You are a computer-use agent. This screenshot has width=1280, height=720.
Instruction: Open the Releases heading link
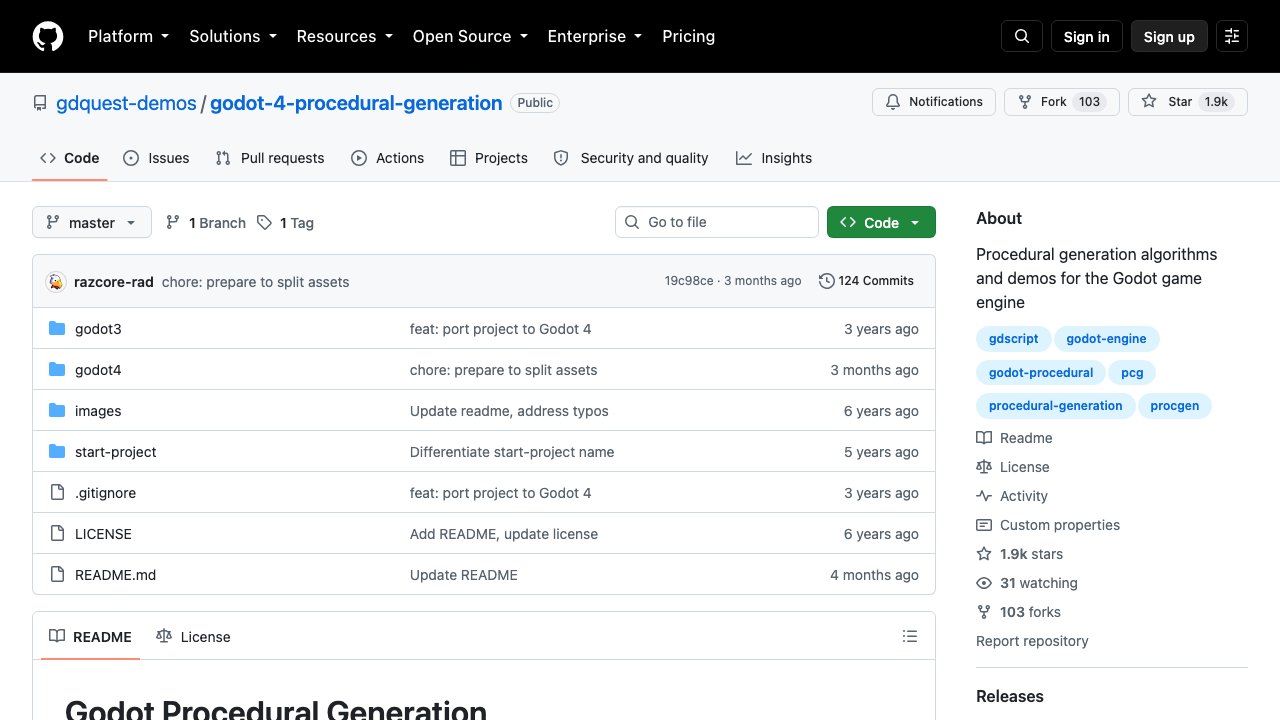[1010, 696]
